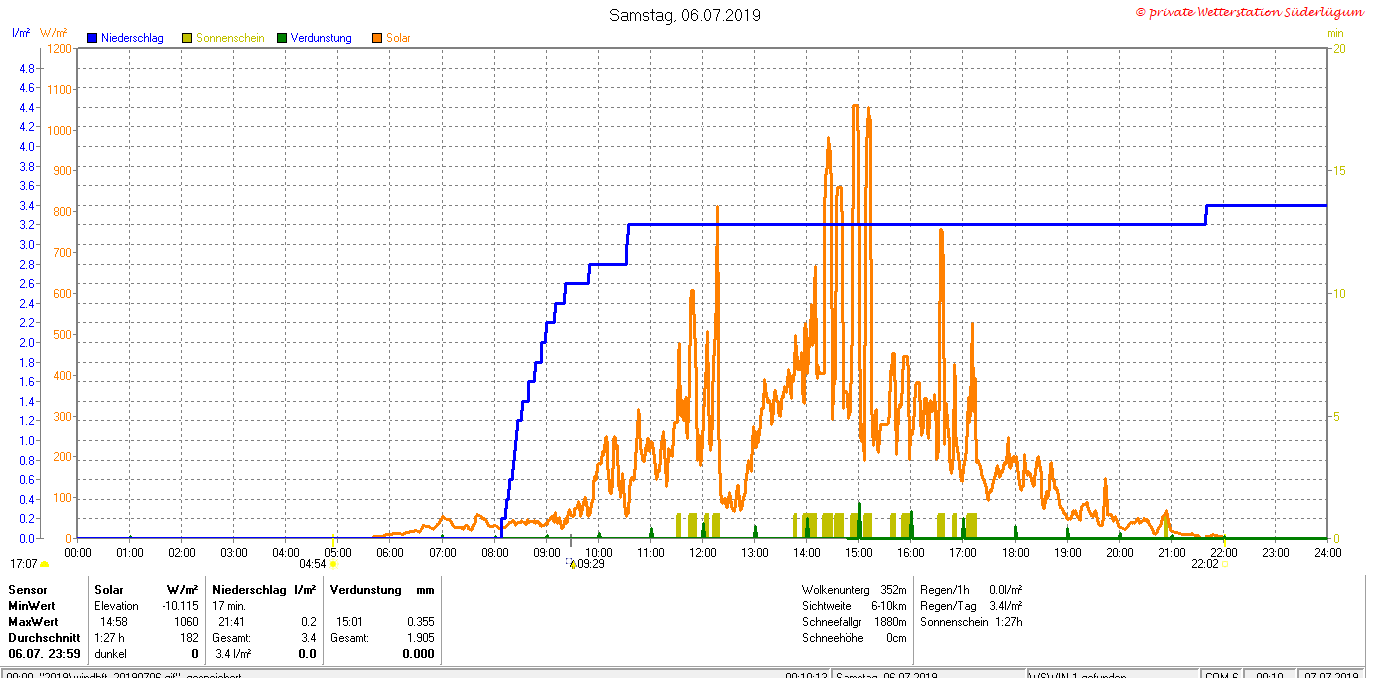The width and height of the screenshot is (1396, 678).
Task: Click the 18:00 time axis label
Action: click(x=1015, y=552)
